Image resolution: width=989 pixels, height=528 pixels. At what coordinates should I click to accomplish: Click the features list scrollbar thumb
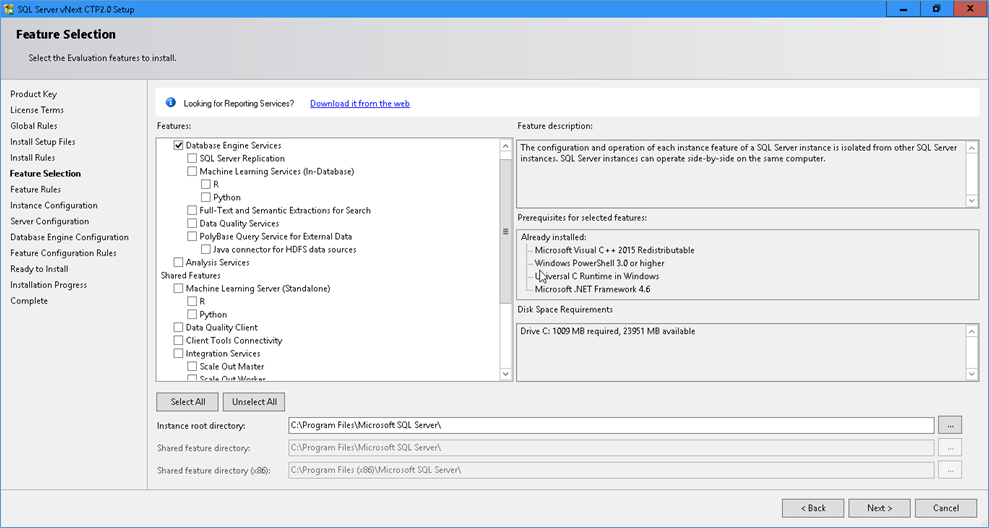tap(505, 231)
